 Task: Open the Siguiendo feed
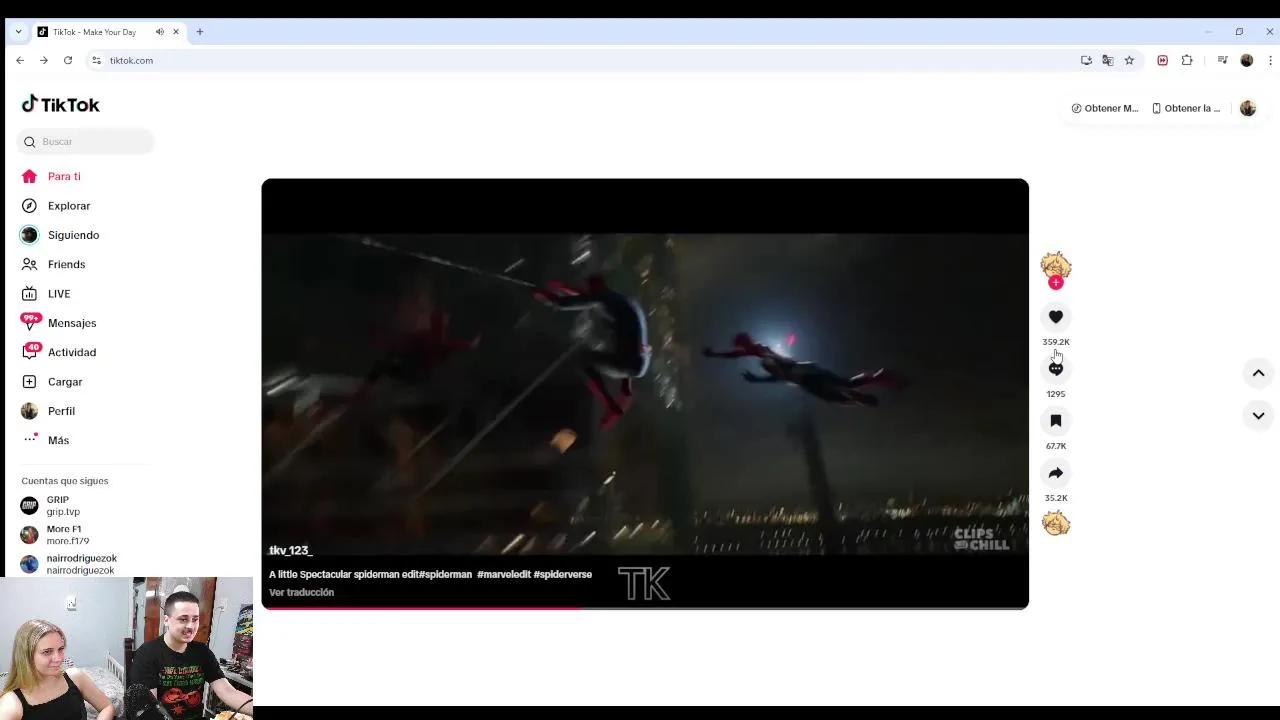[73, 235]
